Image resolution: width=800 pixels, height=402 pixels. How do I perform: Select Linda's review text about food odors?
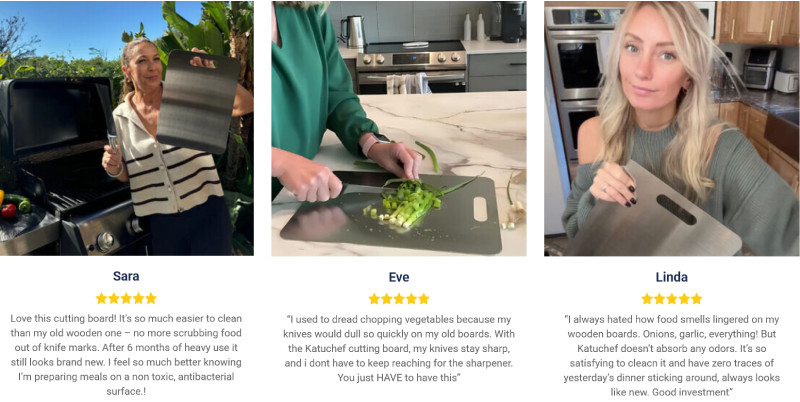671,356
